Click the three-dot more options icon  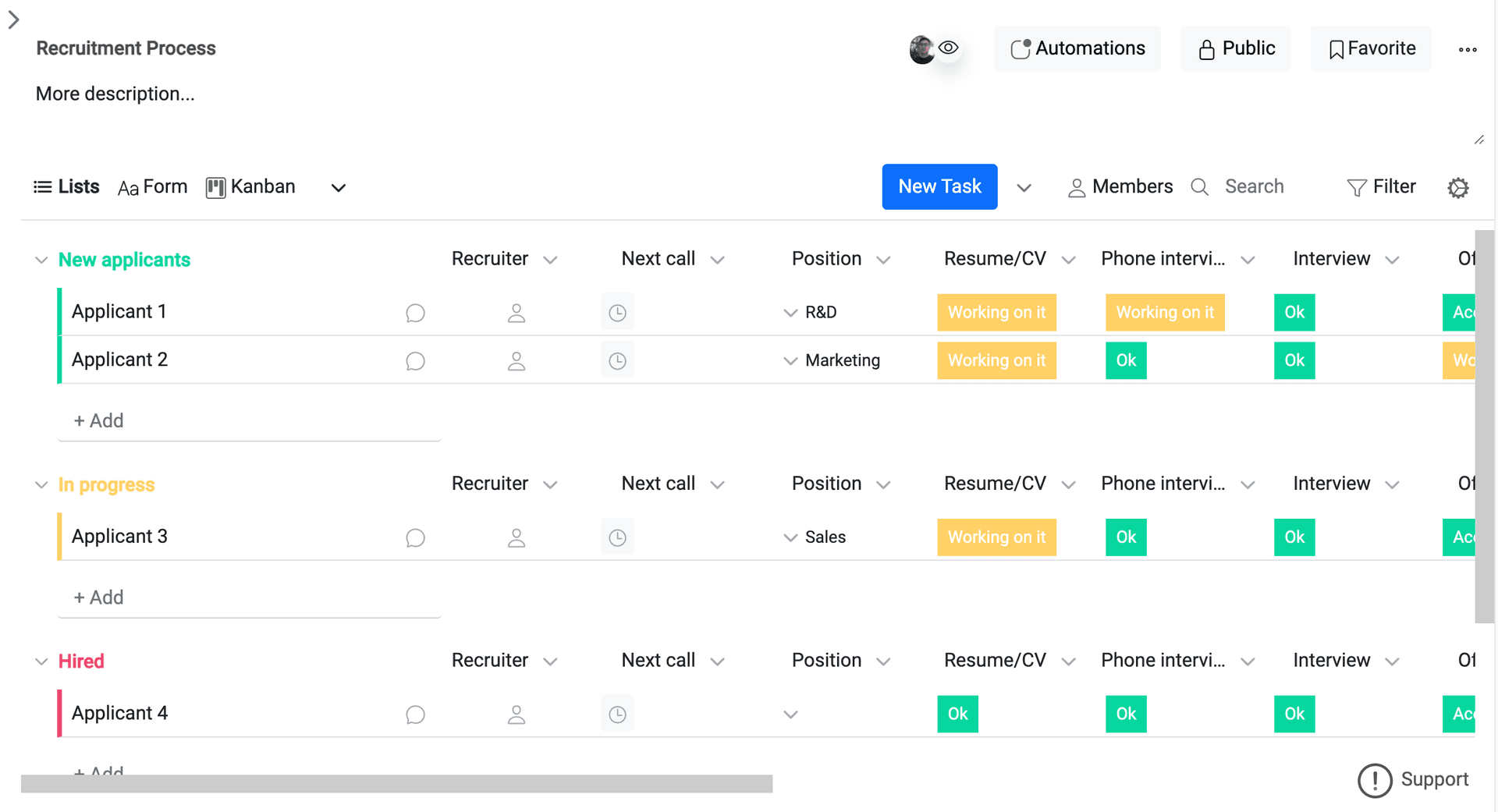pyautogui.click(x=1467, y=49)
